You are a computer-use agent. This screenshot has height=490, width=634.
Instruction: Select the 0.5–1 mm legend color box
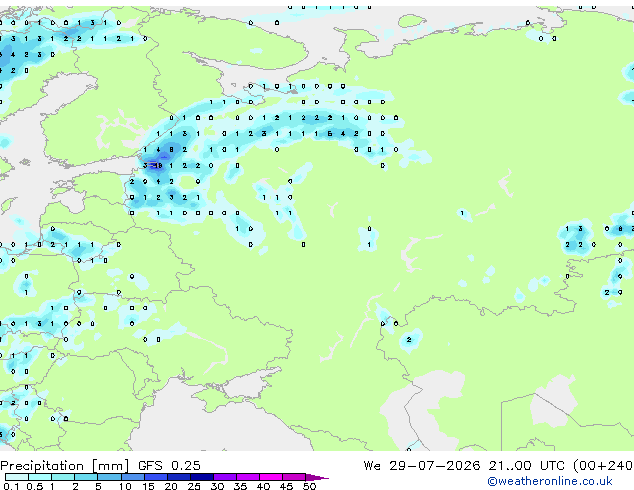(40, 477)
